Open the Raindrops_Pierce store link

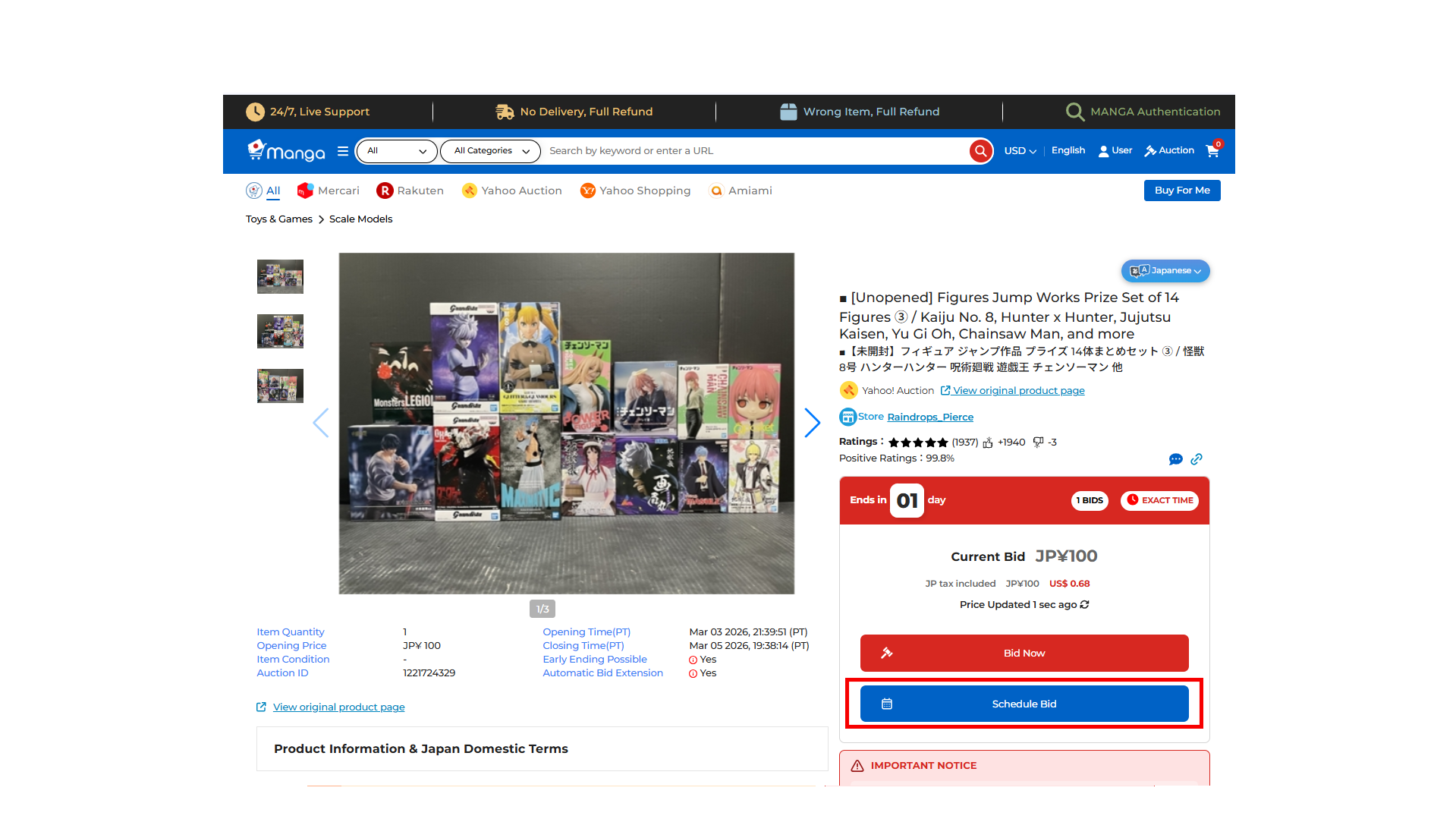930,417
